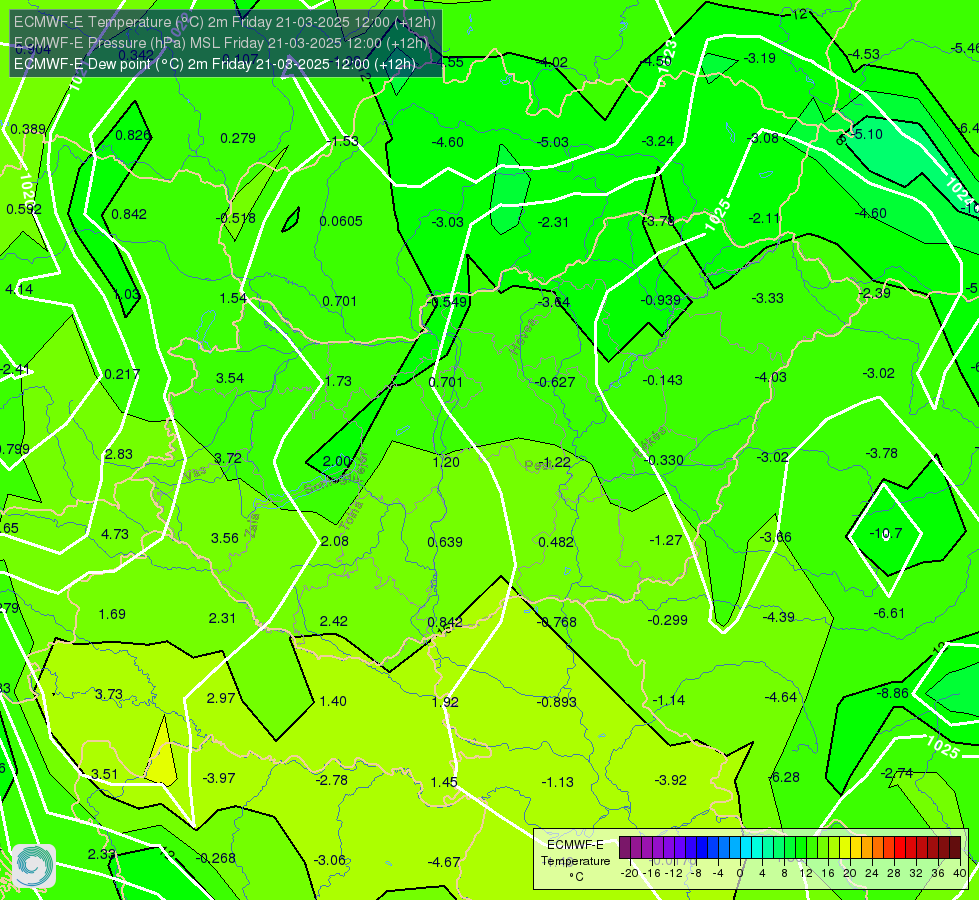Click the dew point value -4.39

tap(779, 617)
